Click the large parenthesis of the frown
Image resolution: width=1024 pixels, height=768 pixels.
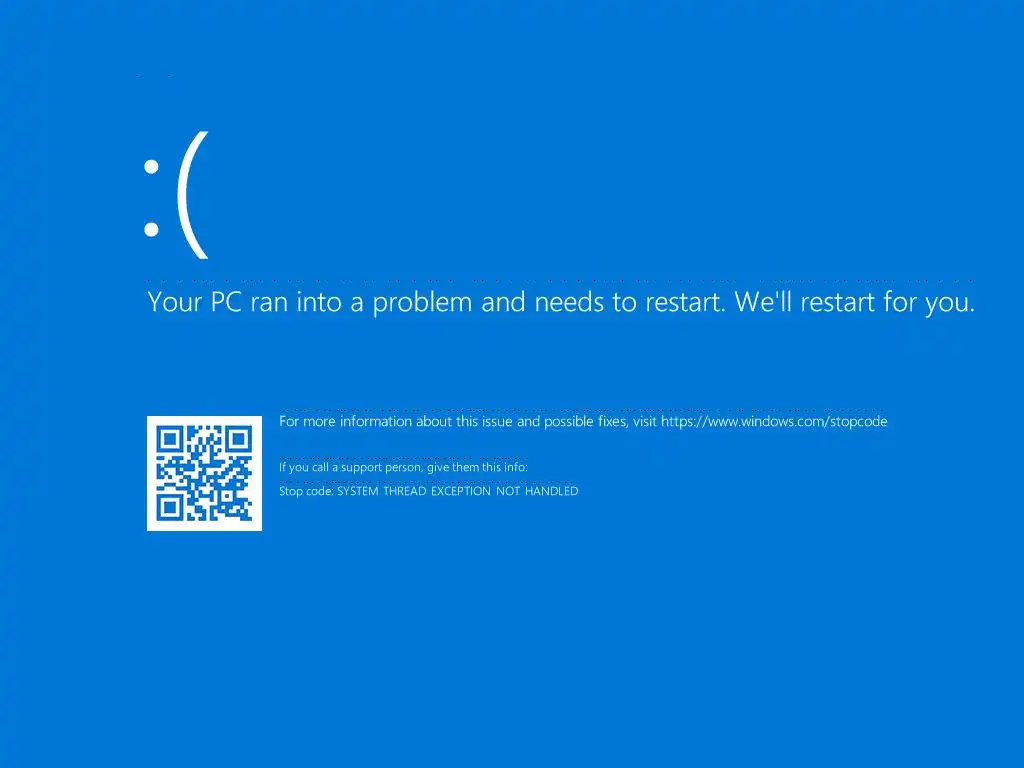[193, 195]
